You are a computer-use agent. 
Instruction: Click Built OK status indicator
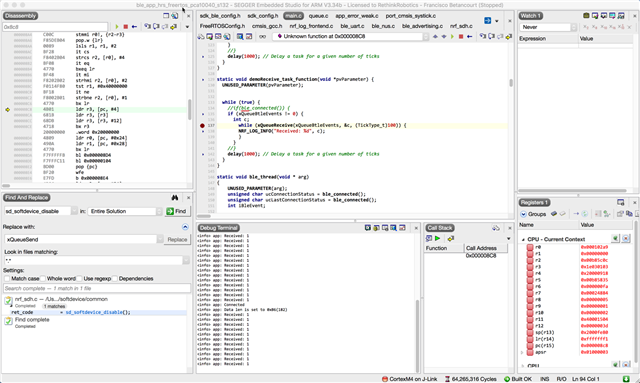(x=518, y=379)
